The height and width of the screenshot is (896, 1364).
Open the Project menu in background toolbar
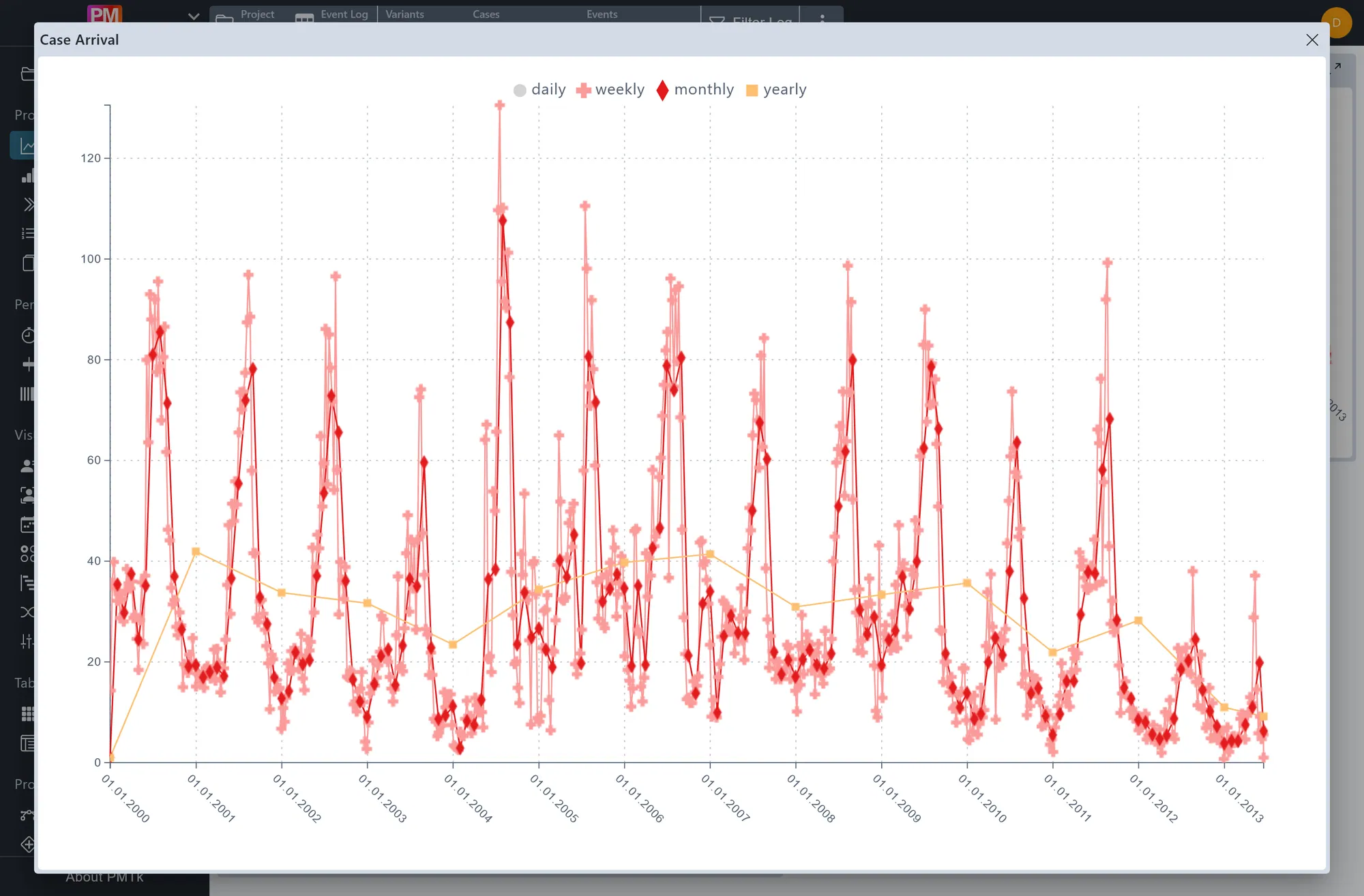click(246, 14)
